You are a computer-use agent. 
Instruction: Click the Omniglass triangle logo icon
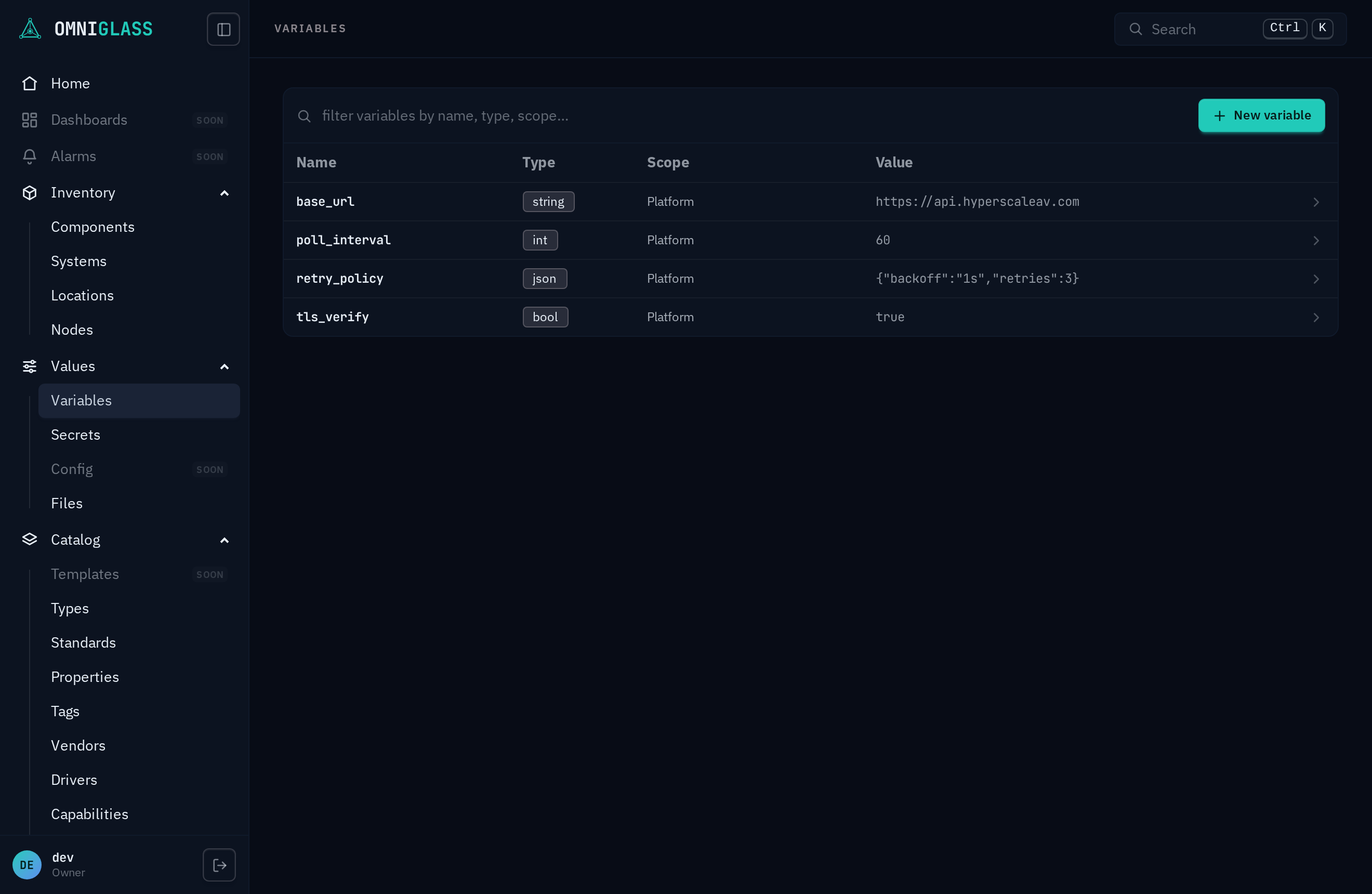click(x=30, y=29)
